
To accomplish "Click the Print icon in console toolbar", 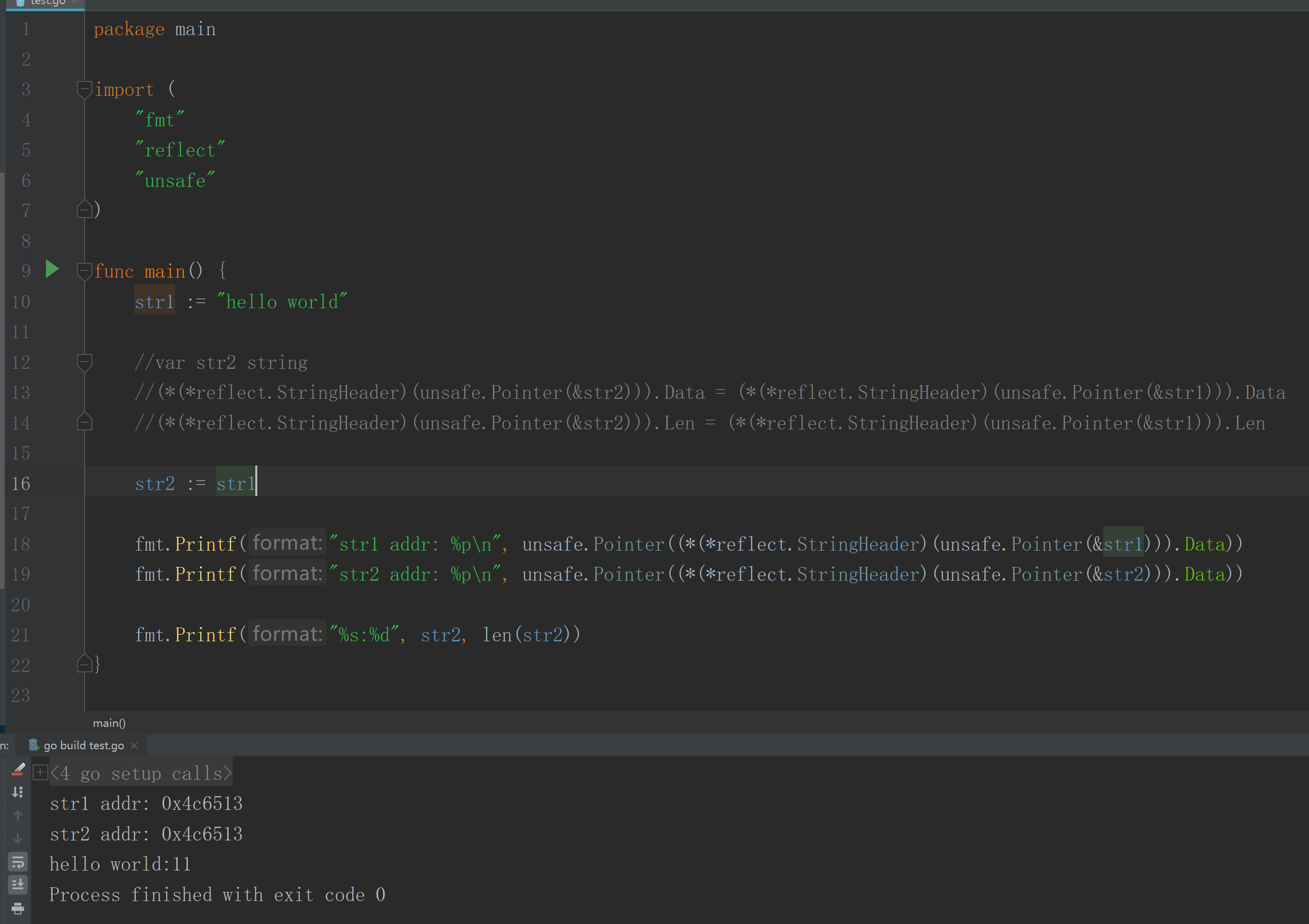I will coord(18,908).
